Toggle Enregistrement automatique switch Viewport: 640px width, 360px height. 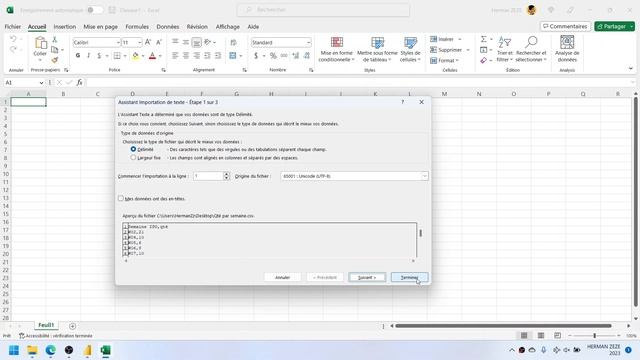[95, 10]
